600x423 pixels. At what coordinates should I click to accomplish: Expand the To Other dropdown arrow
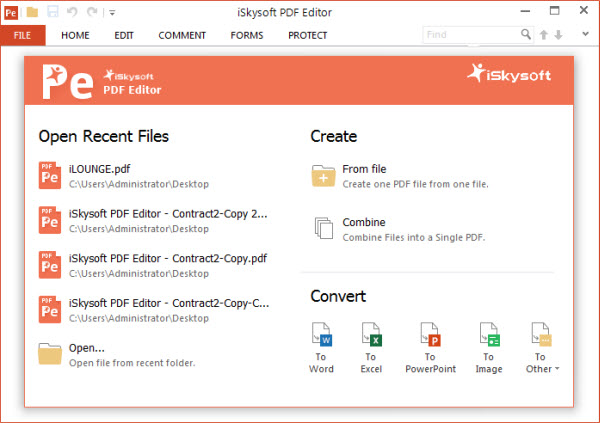click(557, 369)
